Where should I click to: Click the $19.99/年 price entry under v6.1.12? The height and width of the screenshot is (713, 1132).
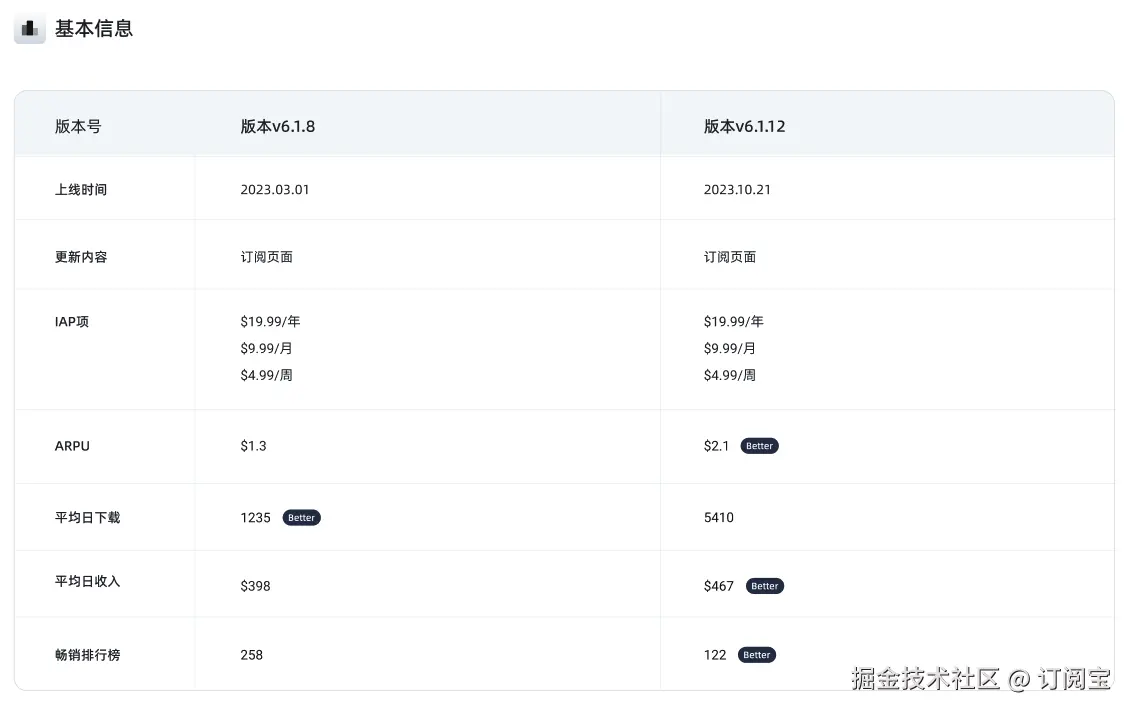[734, 321]
